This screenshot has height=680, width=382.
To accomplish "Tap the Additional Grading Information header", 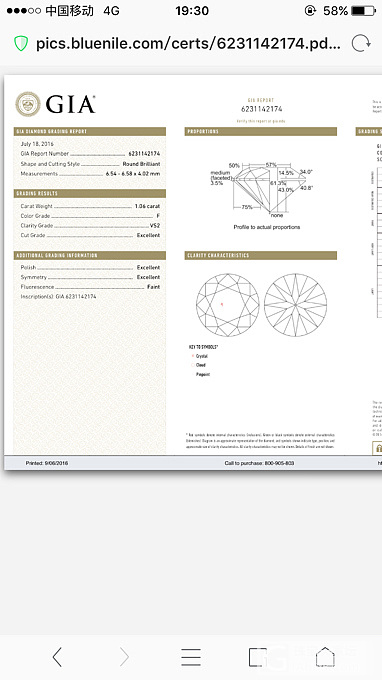I will click(90, 255).
